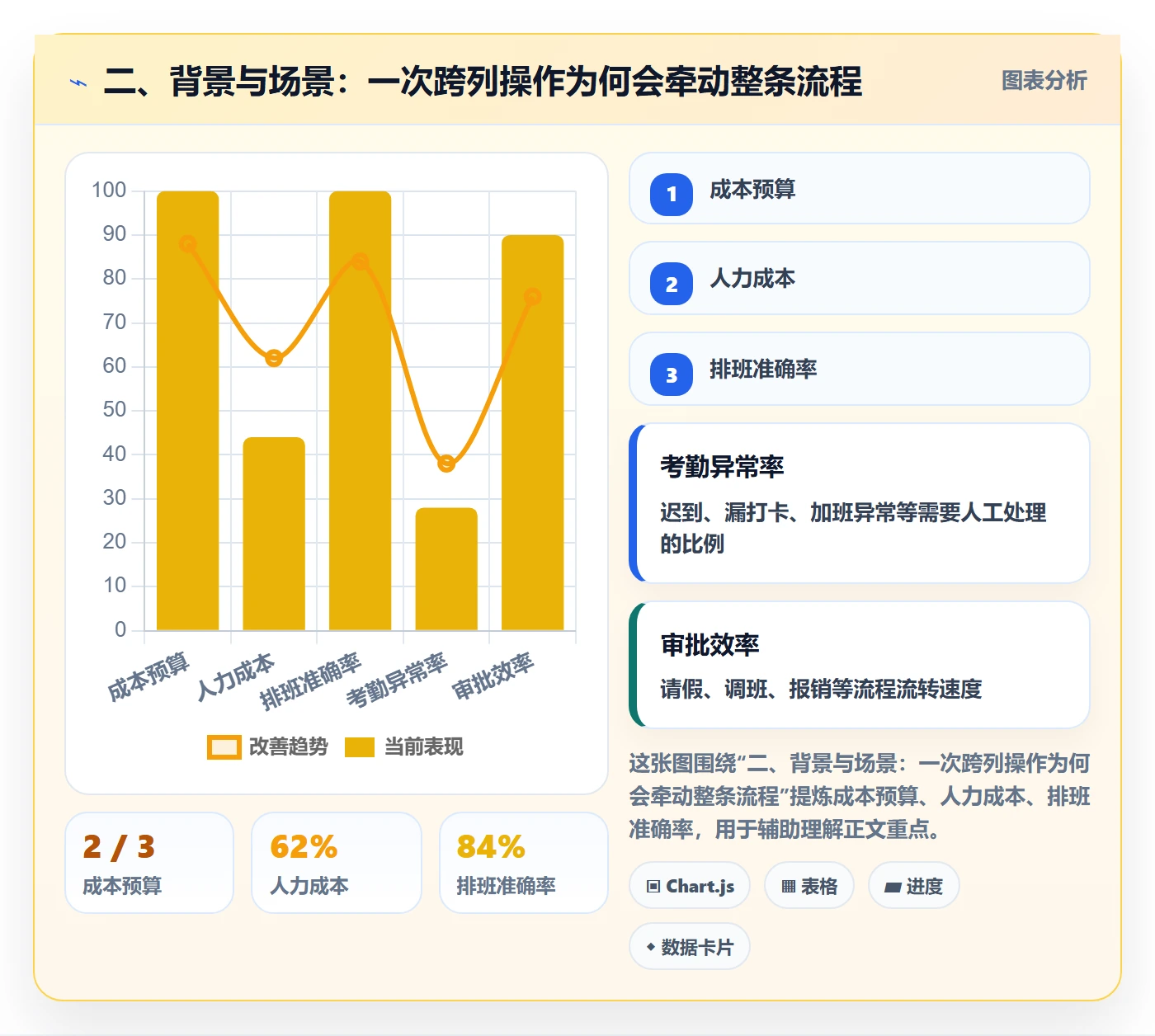
Task: Click the trend line point at 38
Action: click(446, 464)
